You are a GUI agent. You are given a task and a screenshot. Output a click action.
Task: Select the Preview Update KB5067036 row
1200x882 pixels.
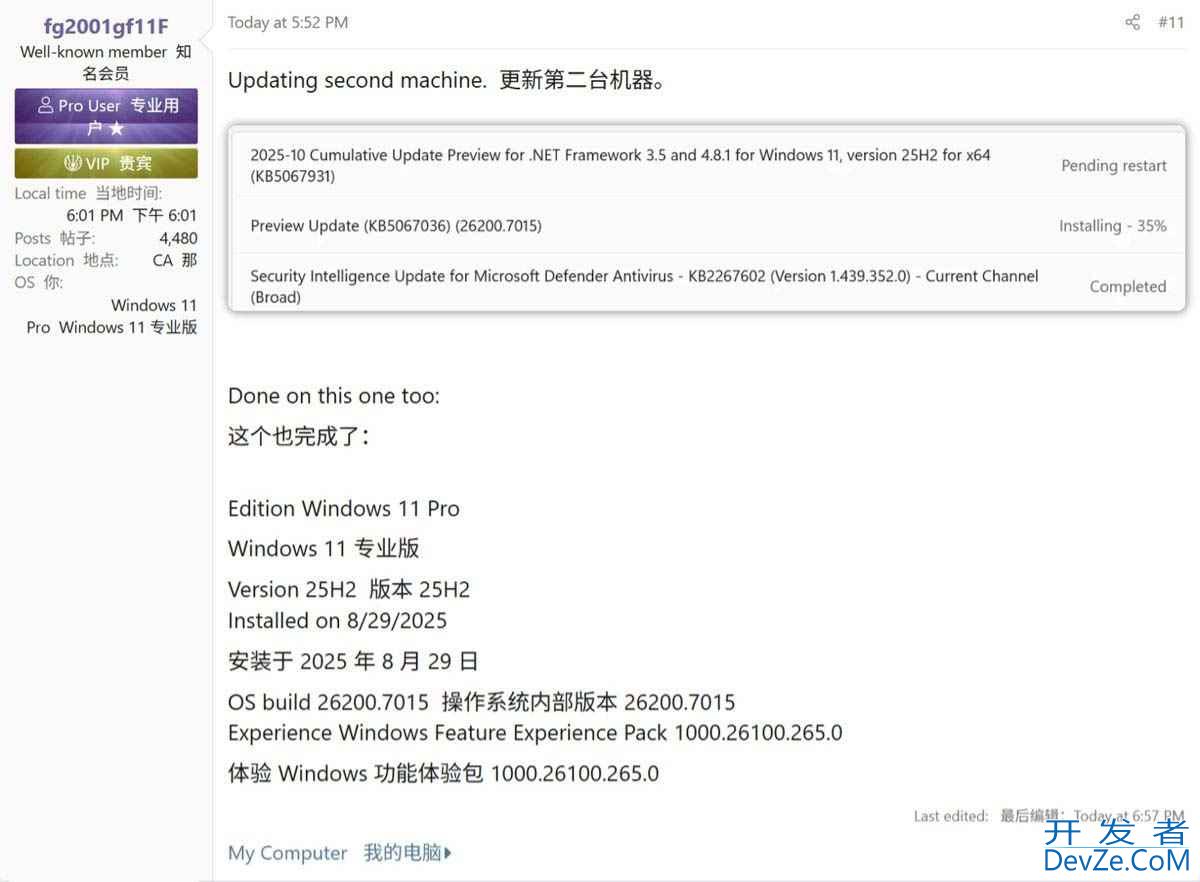tap(707, 226)
